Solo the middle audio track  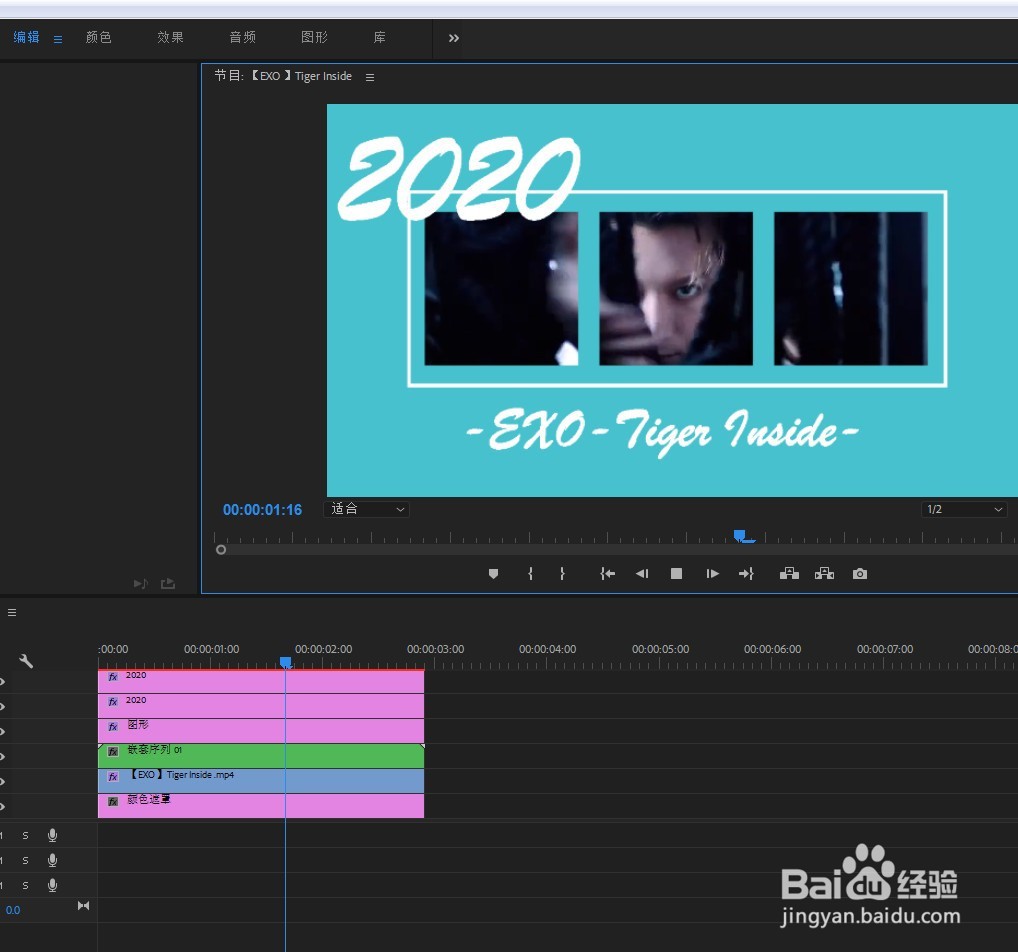25,860
